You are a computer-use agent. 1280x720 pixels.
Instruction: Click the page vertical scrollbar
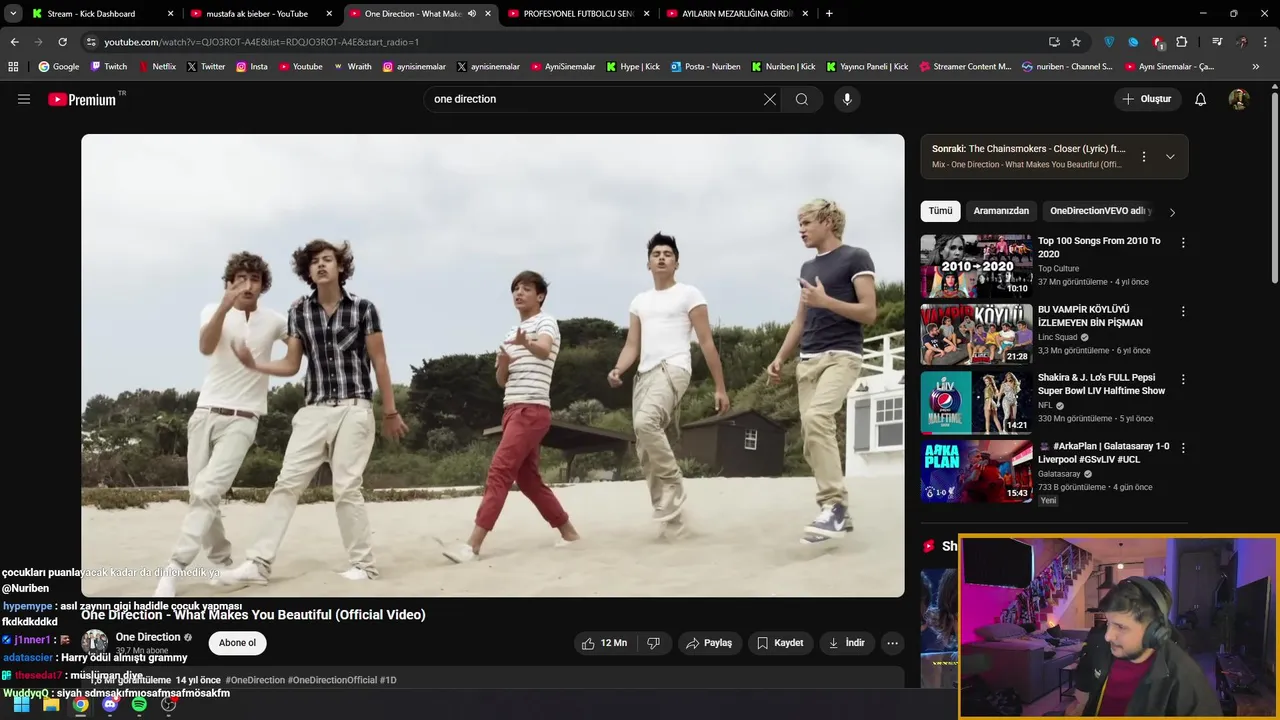click(1274, 190)
